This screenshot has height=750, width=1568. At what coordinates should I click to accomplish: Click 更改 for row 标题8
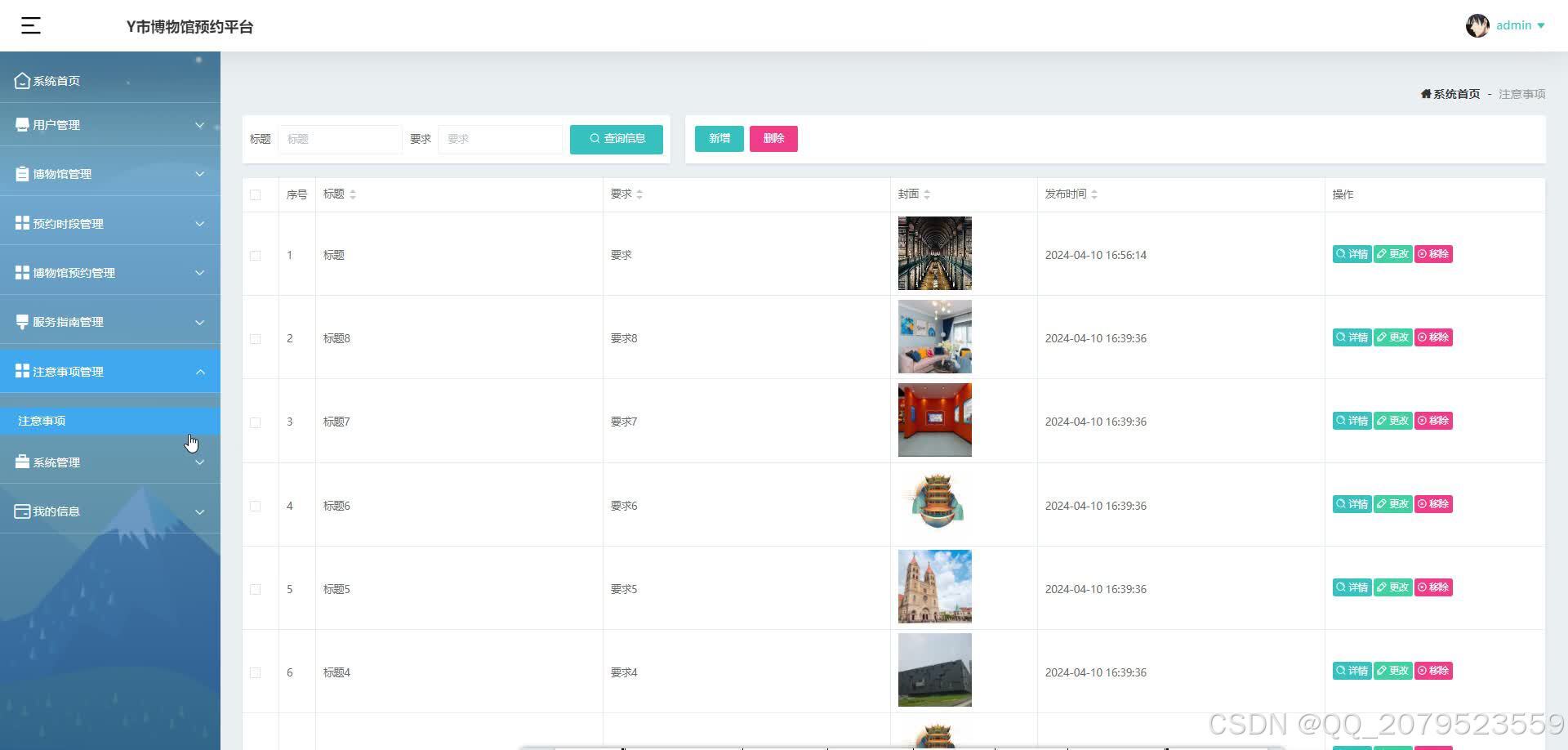(x=1392, y=337)
